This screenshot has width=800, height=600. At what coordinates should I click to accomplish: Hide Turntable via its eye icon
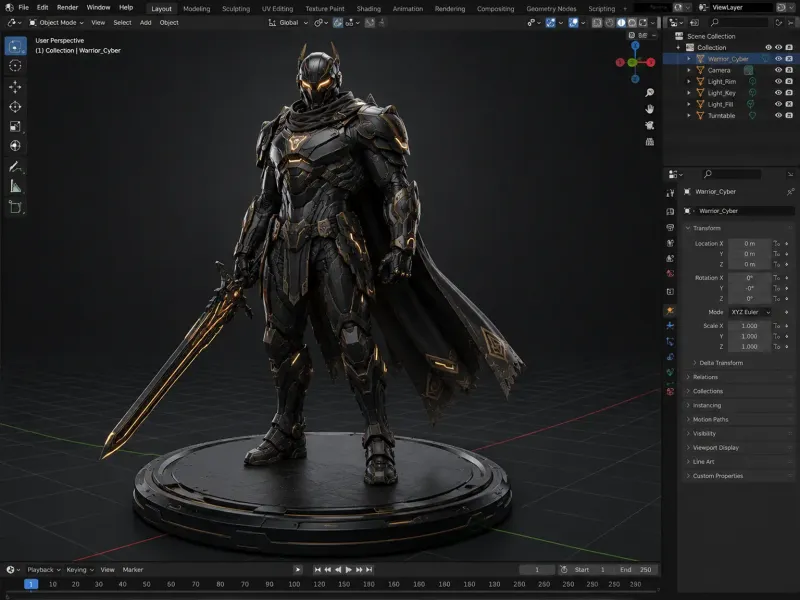(778, 115)
